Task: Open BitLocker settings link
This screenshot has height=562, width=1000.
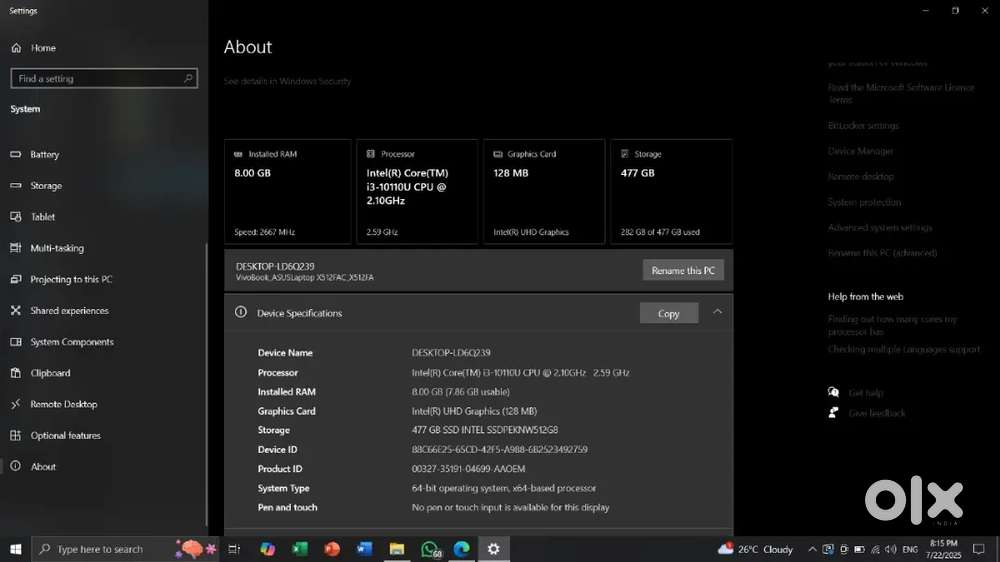Action: tap(863, 126)
